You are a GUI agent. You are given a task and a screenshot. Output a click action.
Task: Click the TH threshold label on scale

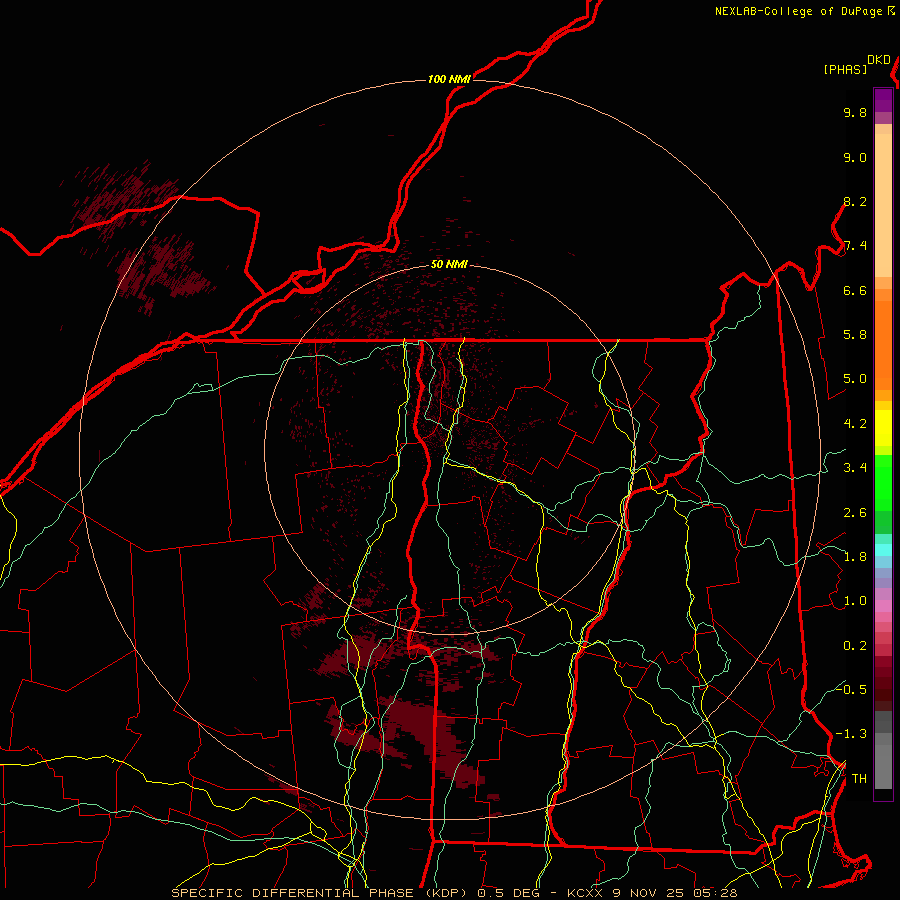coord(859,779)
